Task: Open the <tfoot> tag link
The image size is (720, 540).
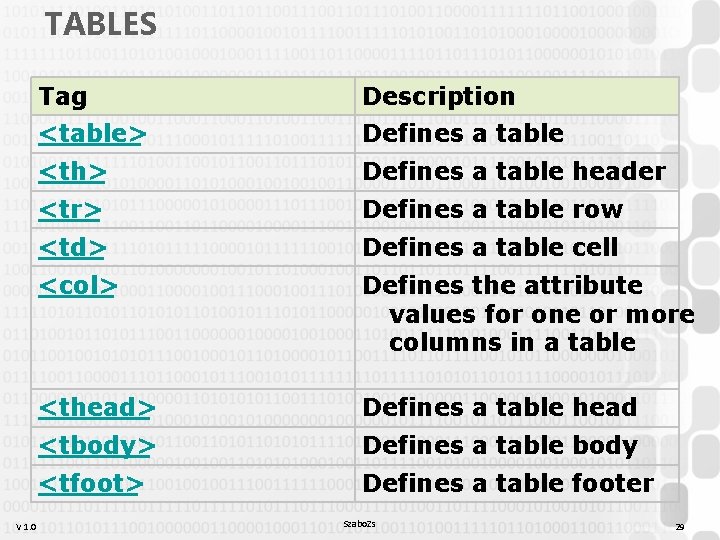Action: (90, 484)
